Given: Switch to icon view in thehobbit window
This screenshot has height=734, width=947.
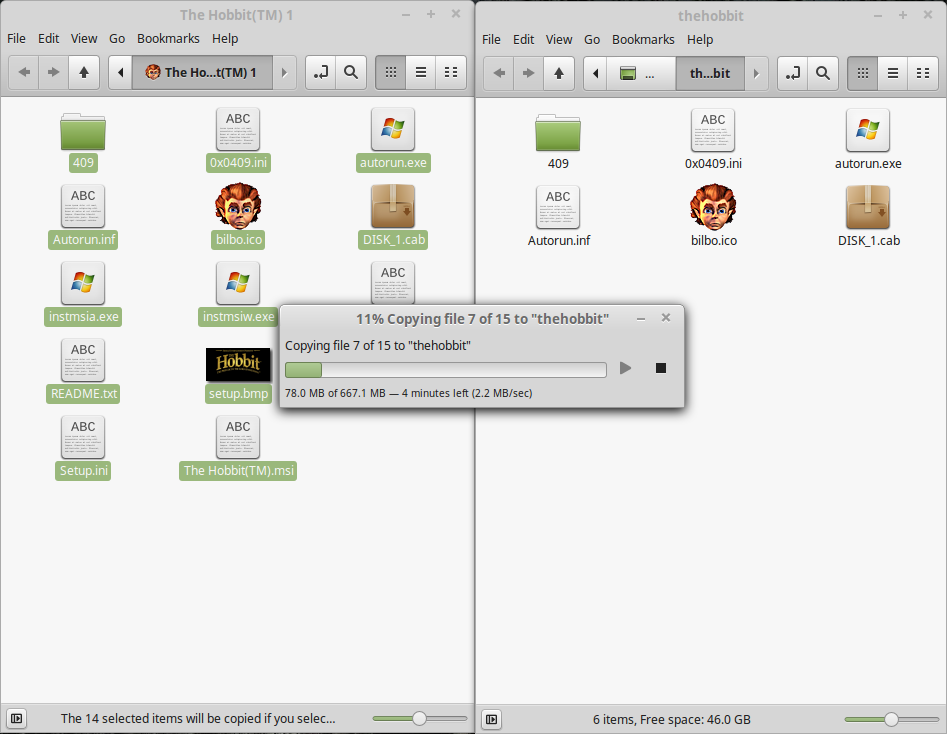Looking at the screenshot, I should click(x=862, y=73).
